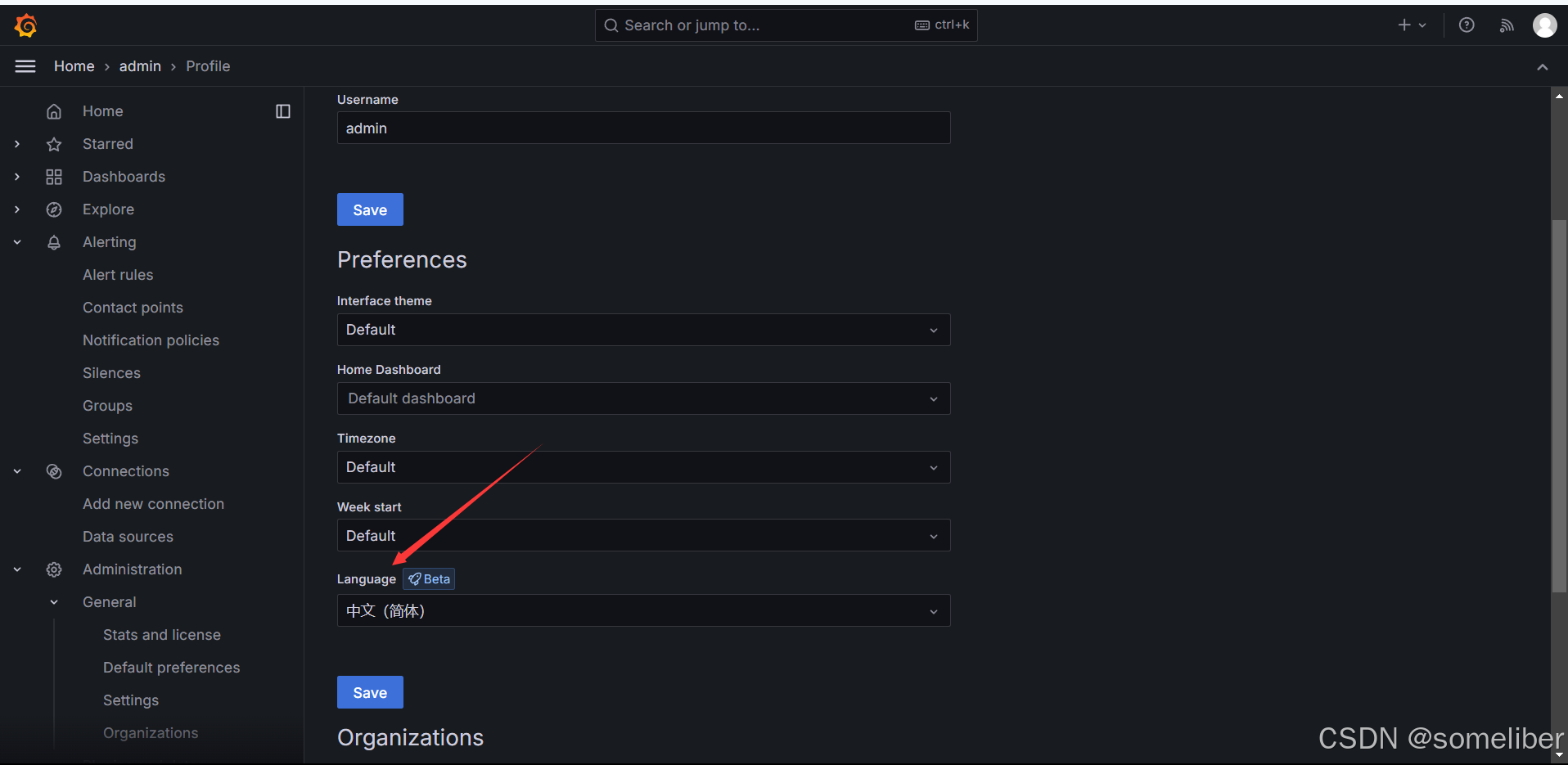The height and width of the screenshot is (765, 1568).
Task: Click the Connections label in sidebar
Action: 126,471
